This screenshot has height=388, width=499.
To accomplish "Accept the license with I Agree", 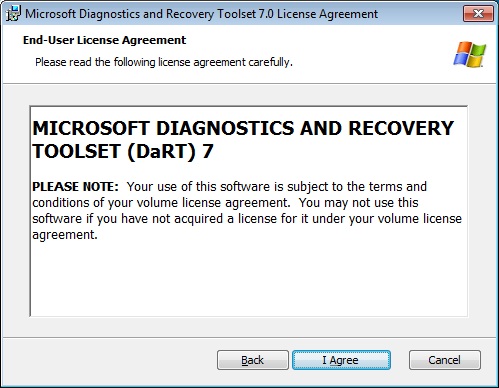I will coord(341,360).
